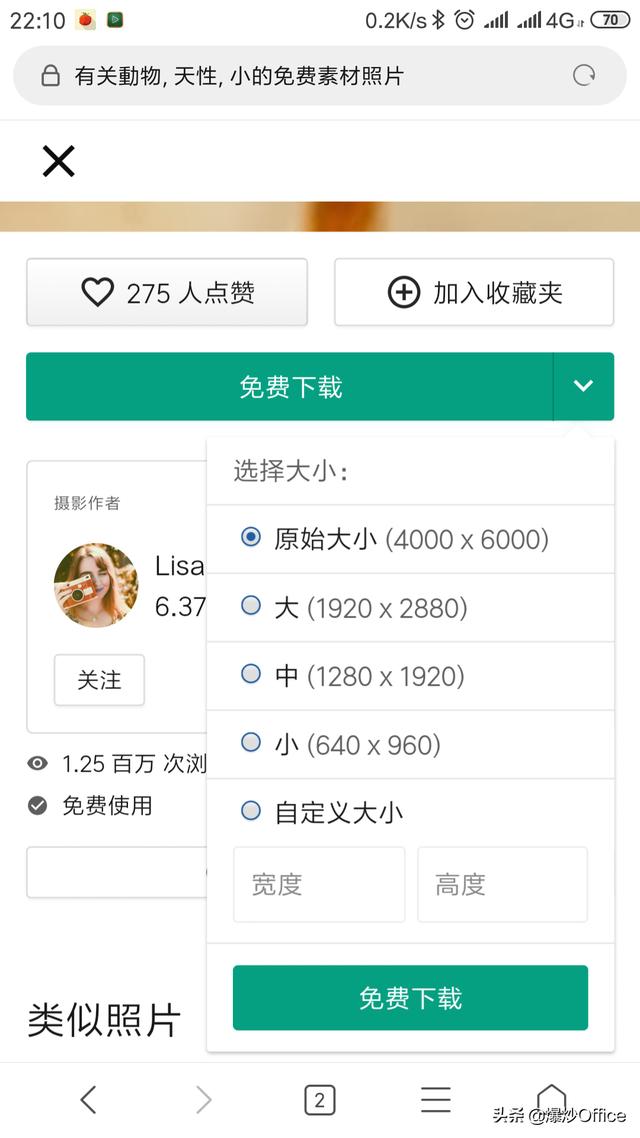Go to browser home page
The height and width of the screenshot is (1138, 640).
tap(551, 1098)
